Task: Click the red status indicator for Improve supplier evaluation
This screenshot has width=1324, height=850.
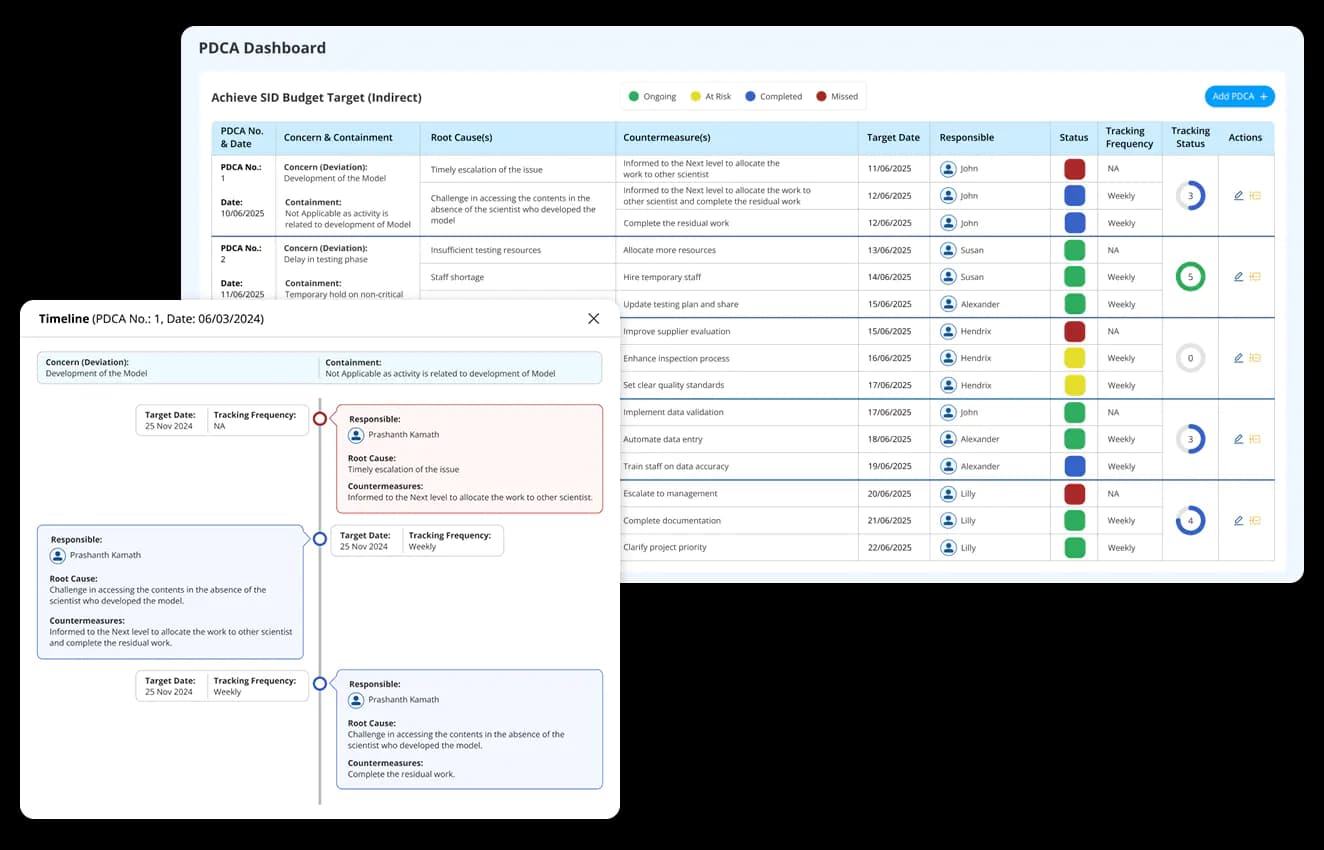Action: pos(1073,331)
